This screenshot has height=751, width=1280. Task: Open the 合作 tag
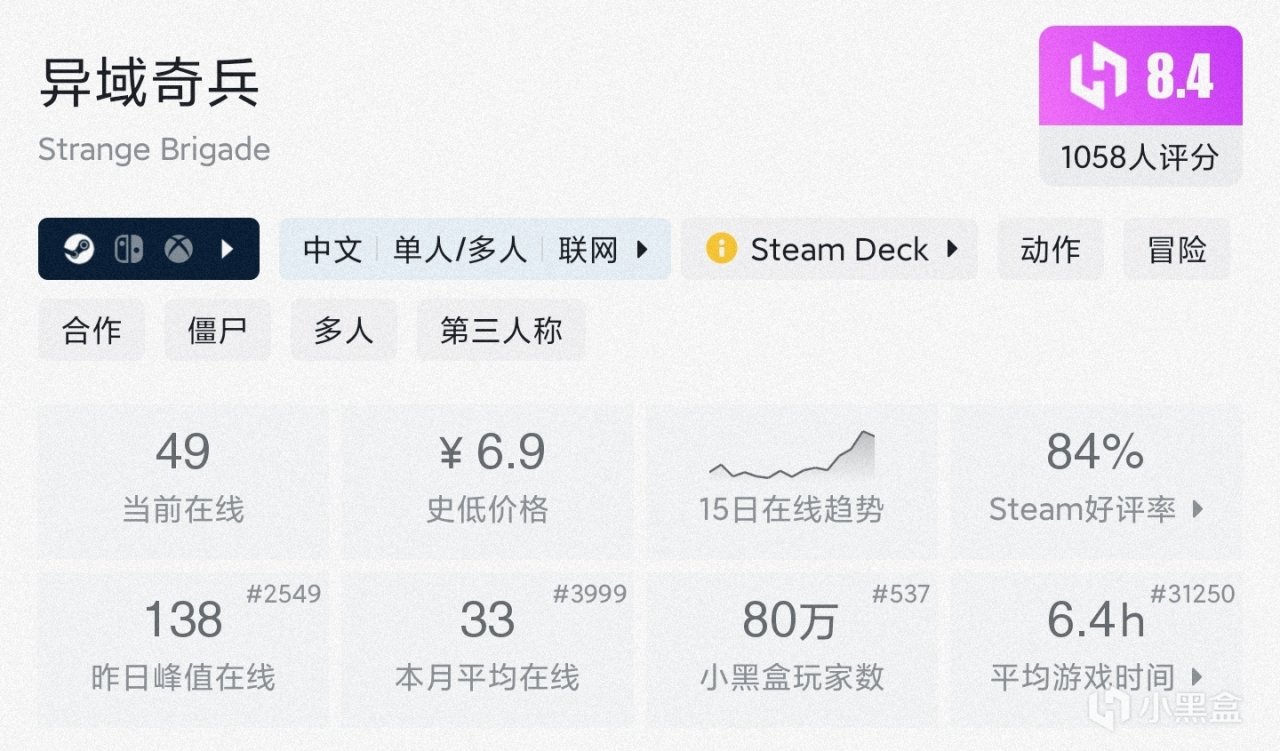pyautogui.click(x=91, y=330)
